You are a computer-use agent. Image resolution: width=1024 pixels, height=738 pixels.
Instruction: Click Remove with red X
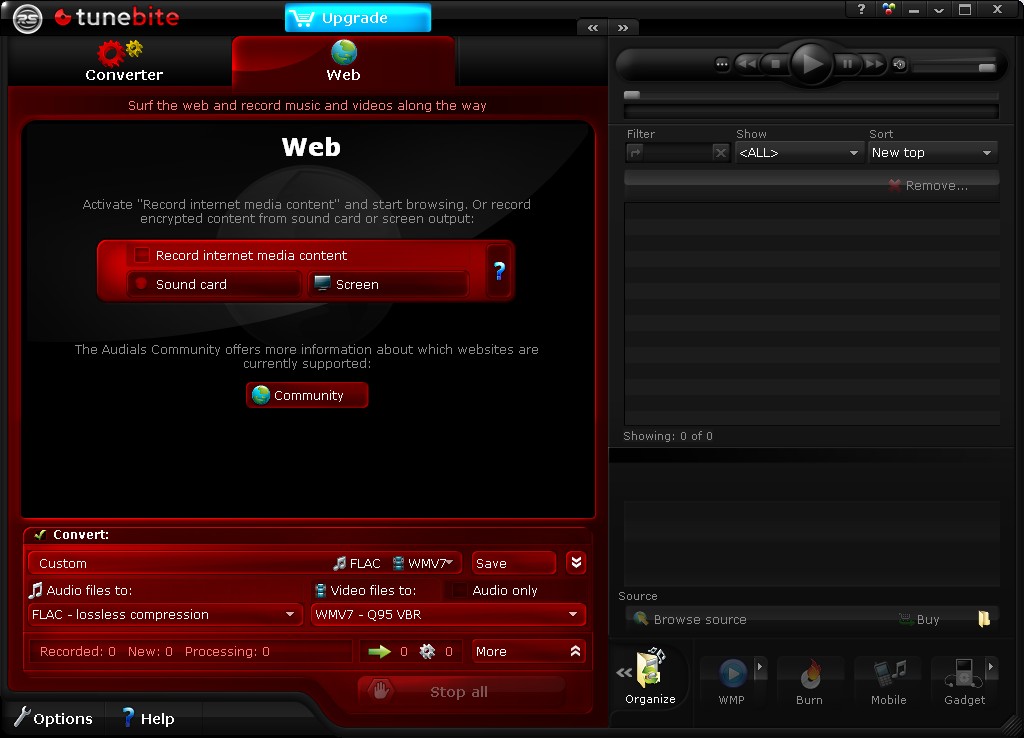pyautogui.click(x=928, y=185)
